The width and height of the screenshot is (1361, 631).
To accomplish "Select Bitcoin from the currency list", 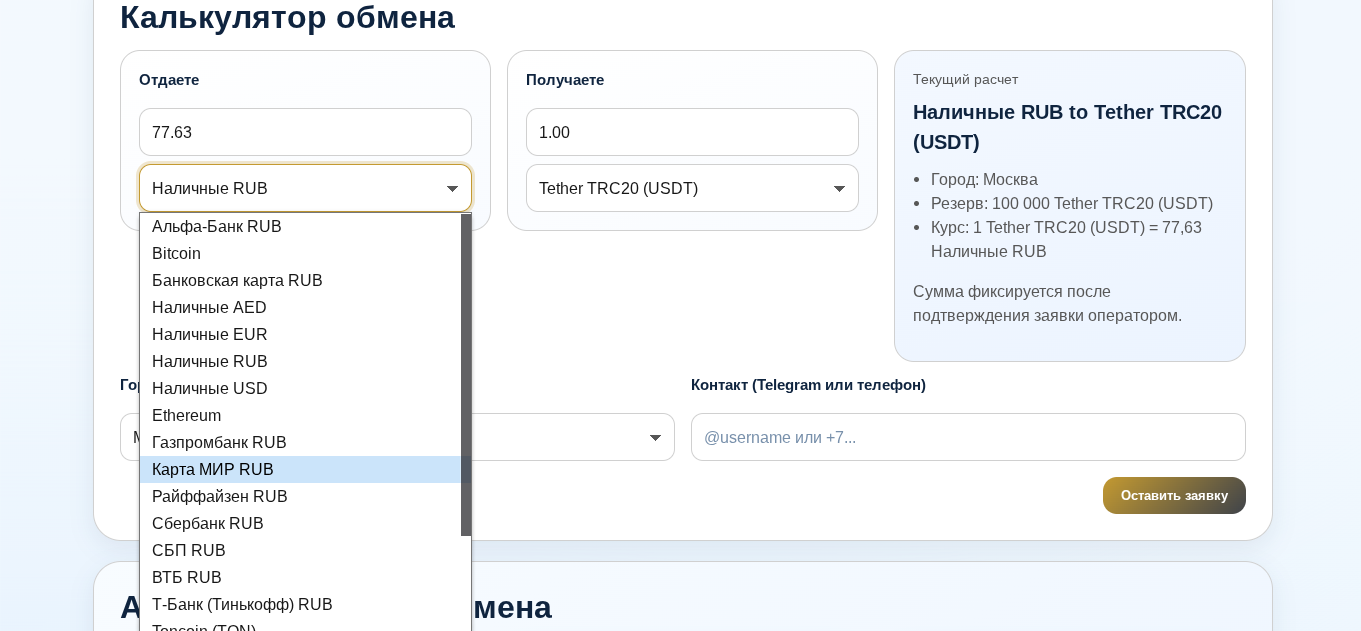I will point(176,254).
